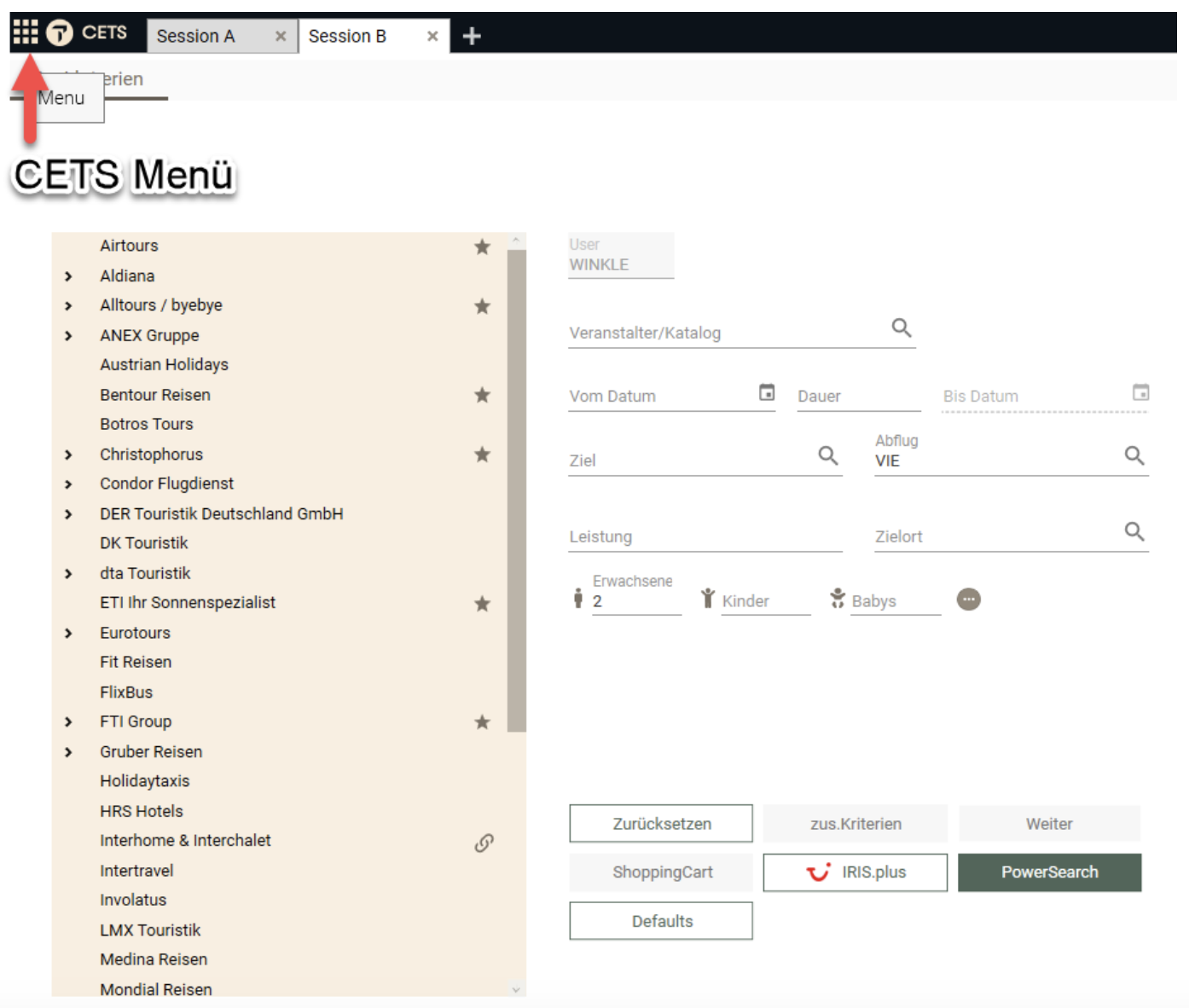
Task: Click the link icon next to Interhome & Interchalet
Action: pos(484,843)
